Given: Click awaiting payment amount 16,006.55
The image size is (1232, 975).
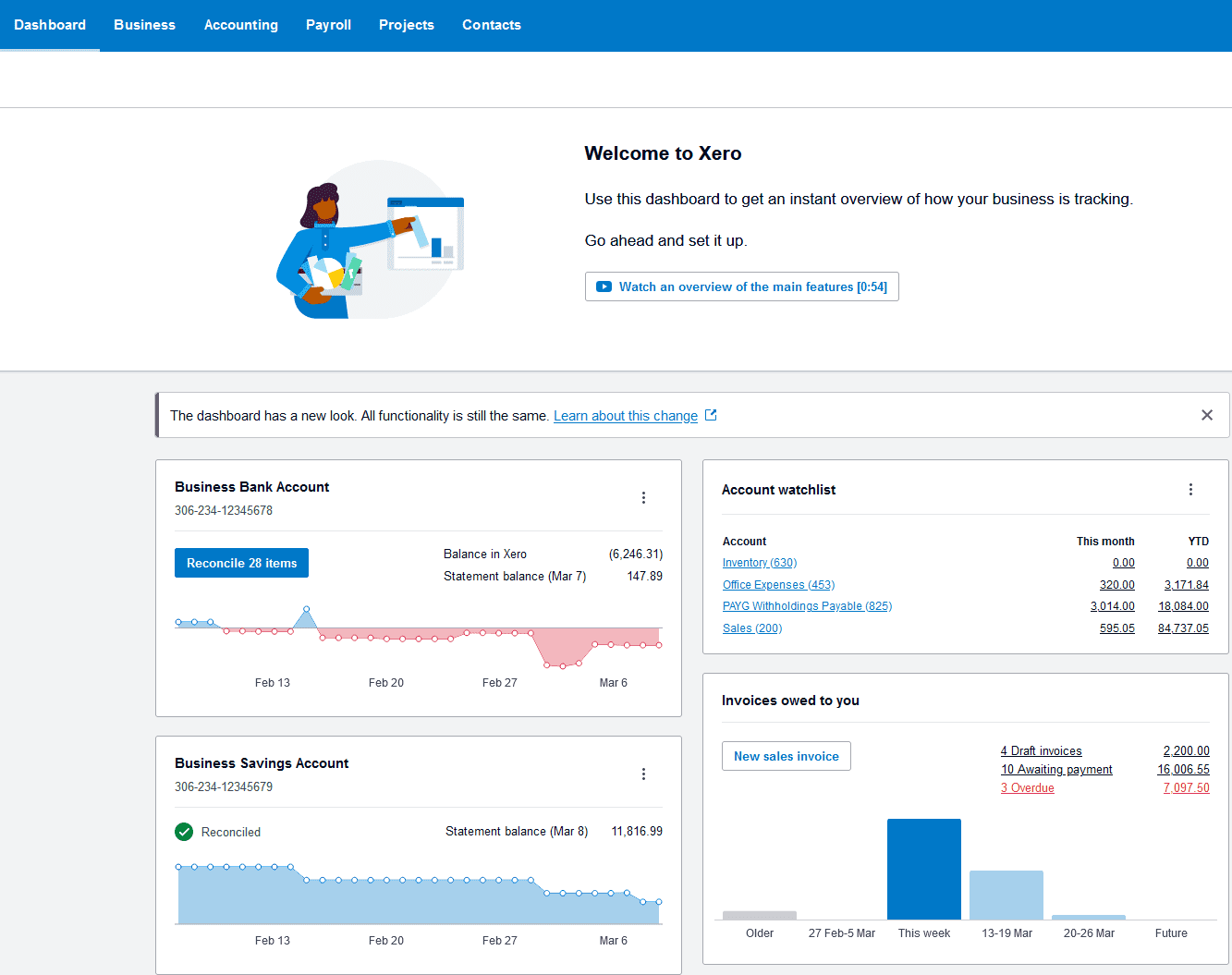Looking at the screenshot, I should pyautogui.click(x=1184, y=770).
